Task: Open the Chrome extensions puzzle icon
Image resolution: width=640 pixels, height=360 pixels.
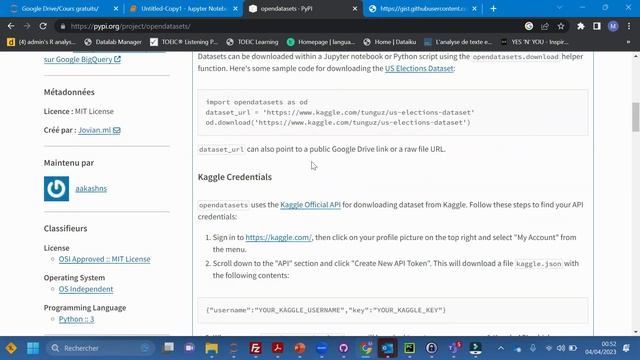Action: click(580, 26)
